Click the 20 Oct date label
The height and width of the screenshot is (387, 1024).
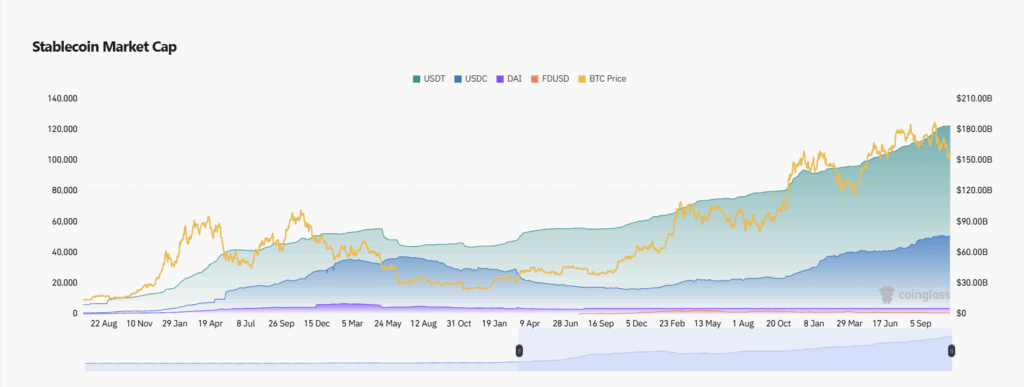778,324
